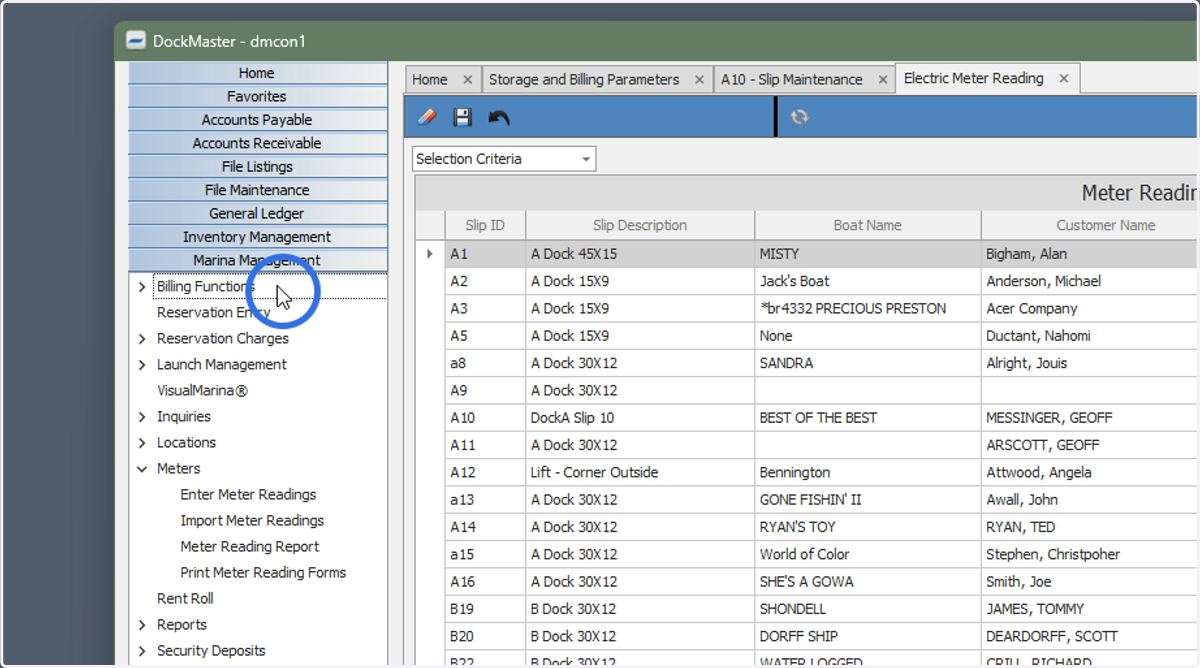Click the eraser/clear icon in toolbar
Screen dimensions: 1200x668
click(427, 117)
